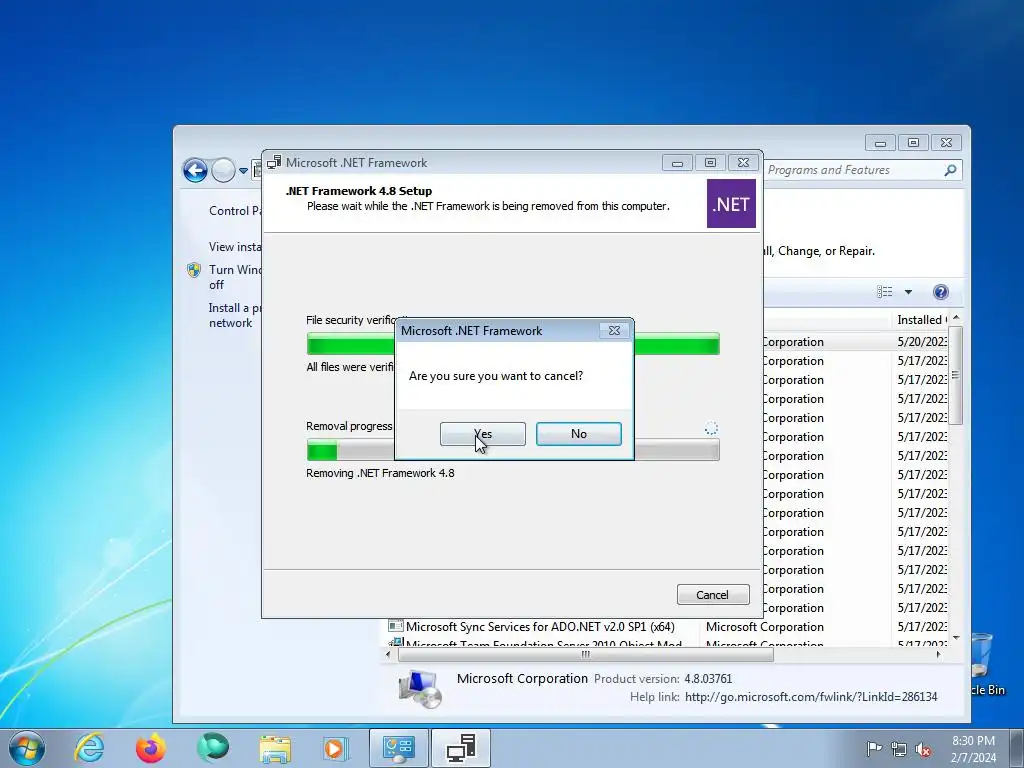
Task: Click the Microsoft Corporation publisher program icon
Action: tap(420, 689)
